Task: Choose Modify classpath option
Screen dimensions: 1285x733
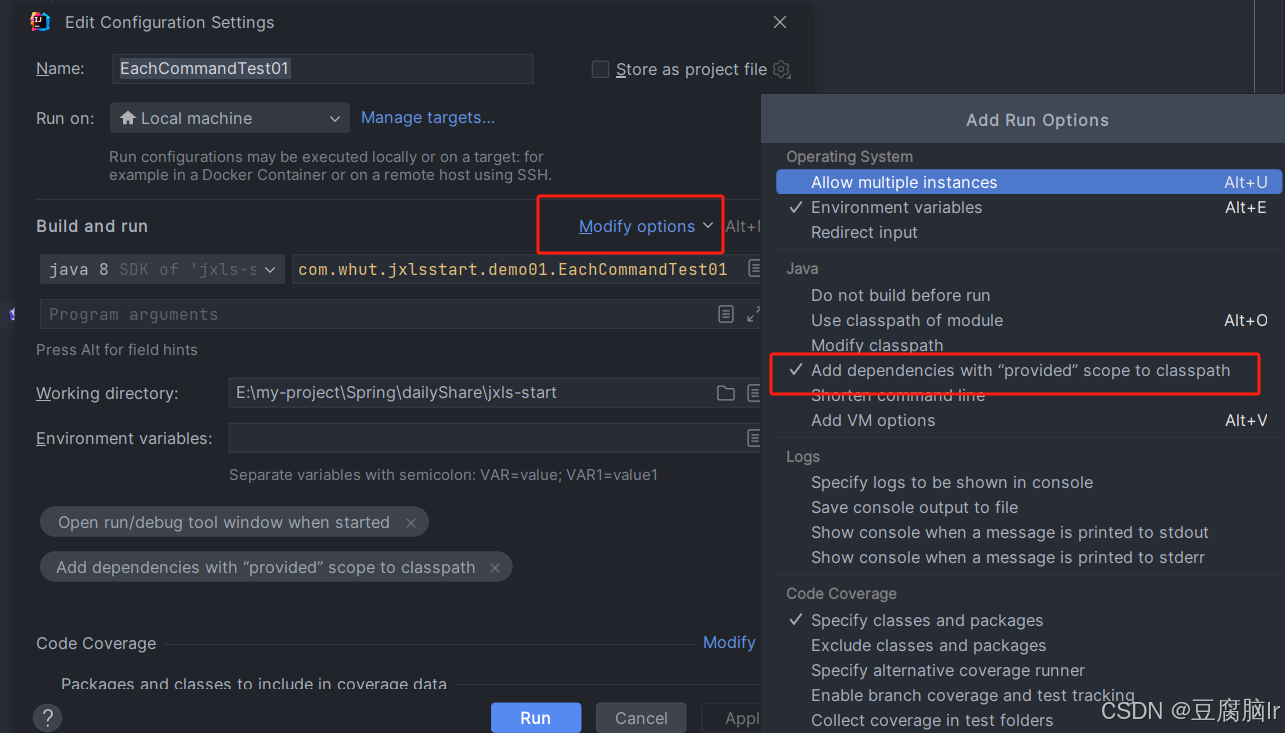Action: coord(1029,345)
